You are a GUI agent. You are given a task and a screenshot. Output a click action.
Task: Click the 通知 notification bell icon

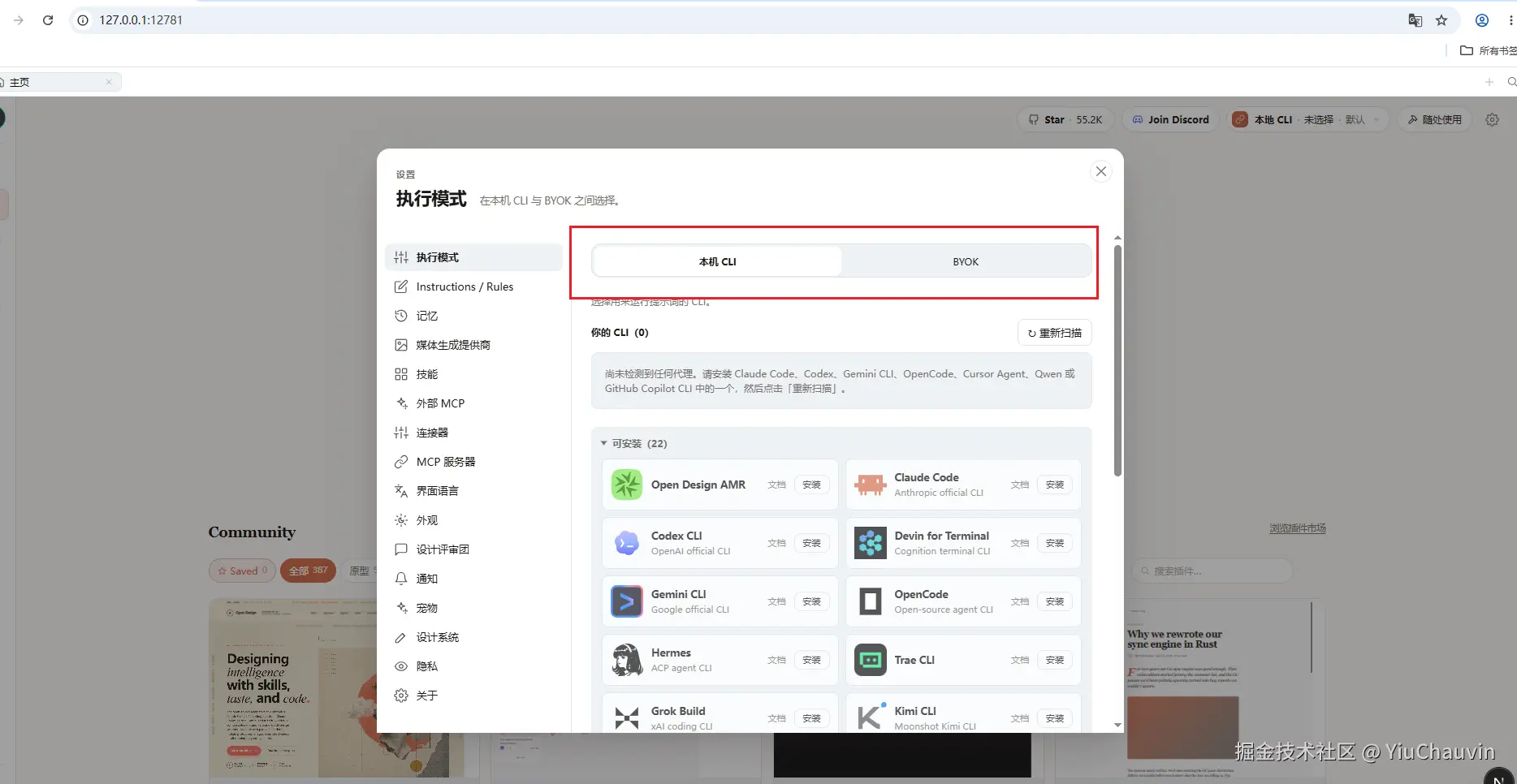pos(401,579)
